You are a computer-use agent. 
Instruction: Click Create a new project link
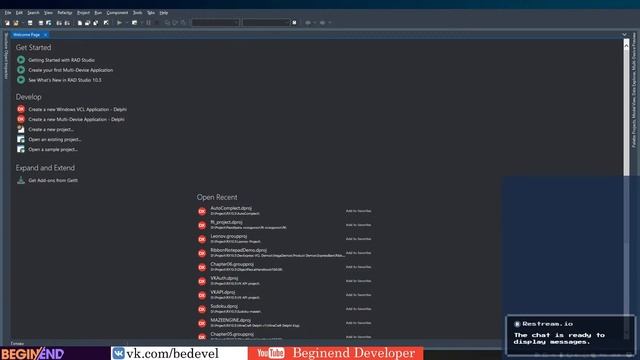(51, 129)
